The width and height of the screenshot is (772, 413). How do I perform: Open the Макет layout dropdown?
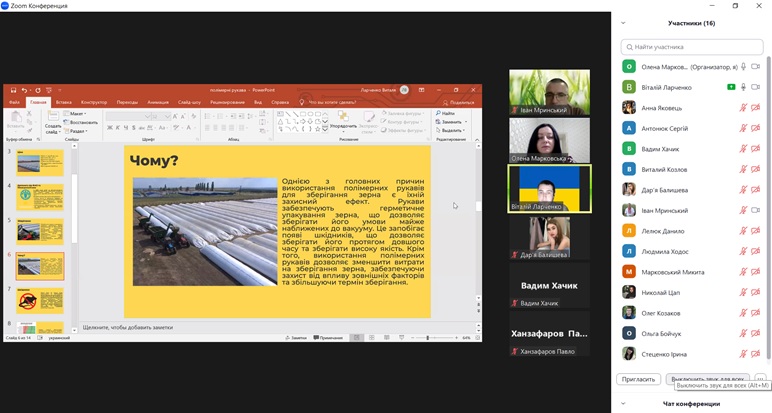click(75, 114)
